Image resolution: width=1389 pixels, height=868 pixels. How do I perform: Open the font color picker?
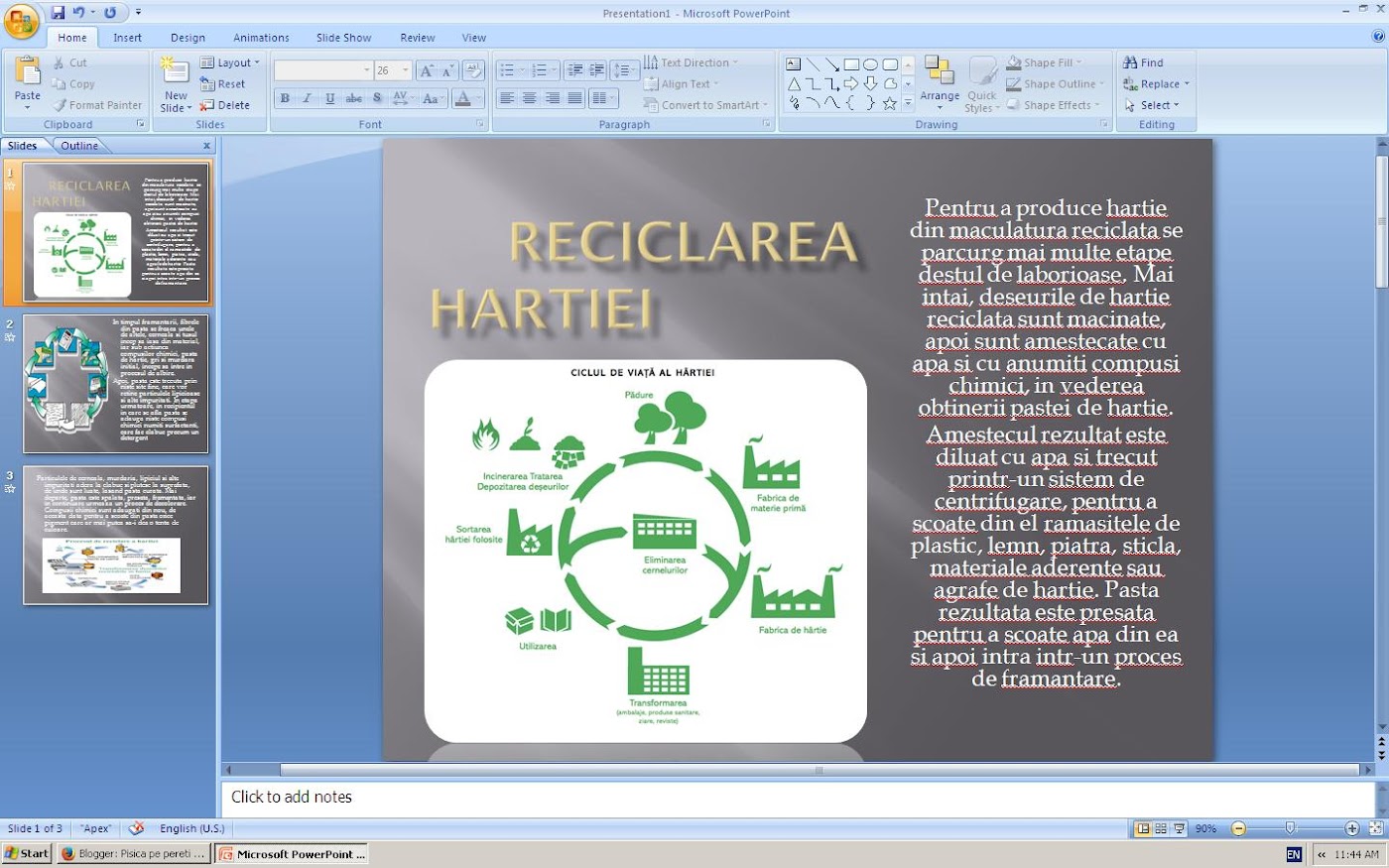465,98
